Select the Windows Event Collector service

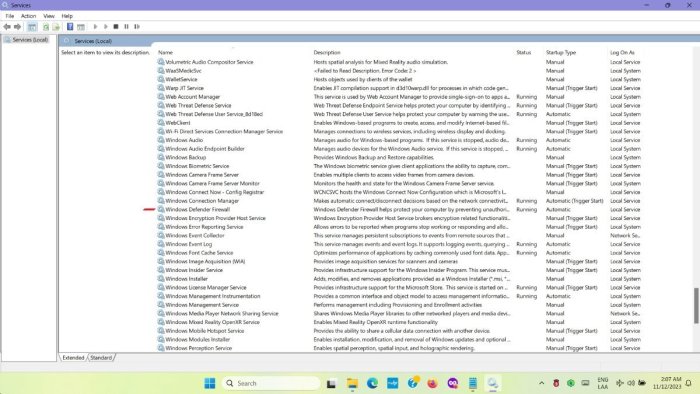click(195, 236)
